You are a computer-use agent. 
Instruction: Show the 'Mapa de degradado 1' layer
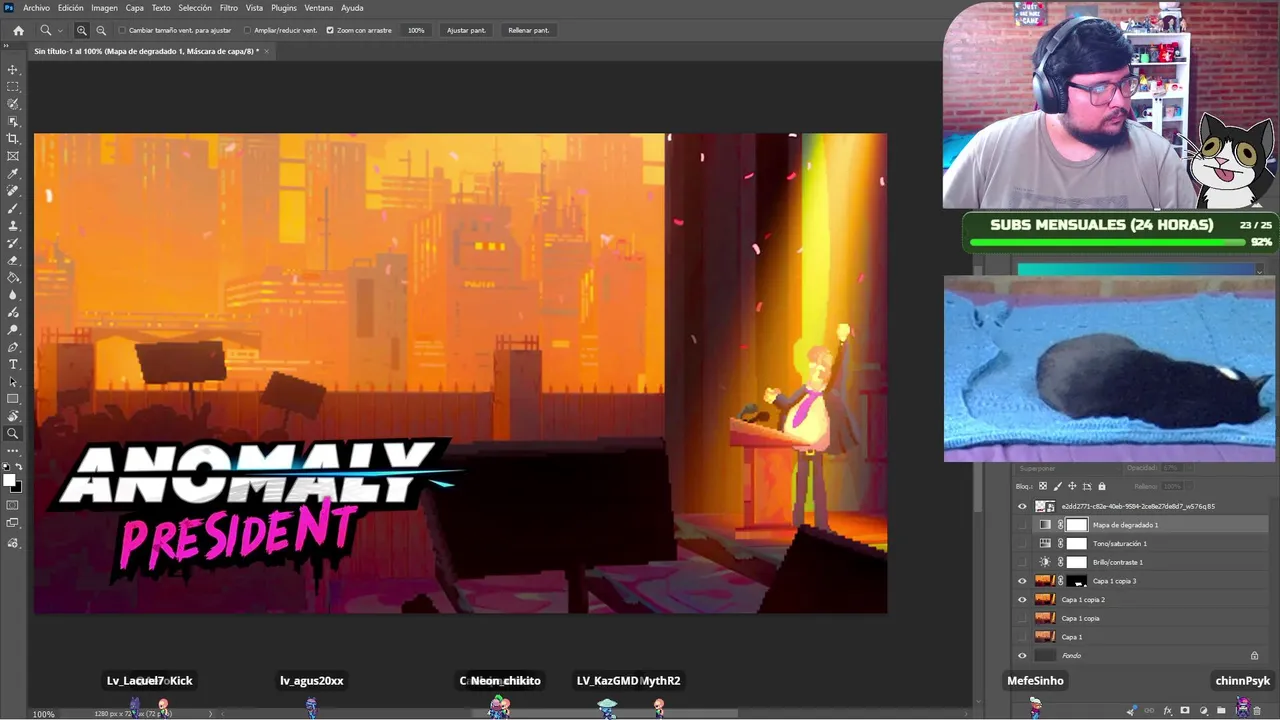click(1022, 525)
